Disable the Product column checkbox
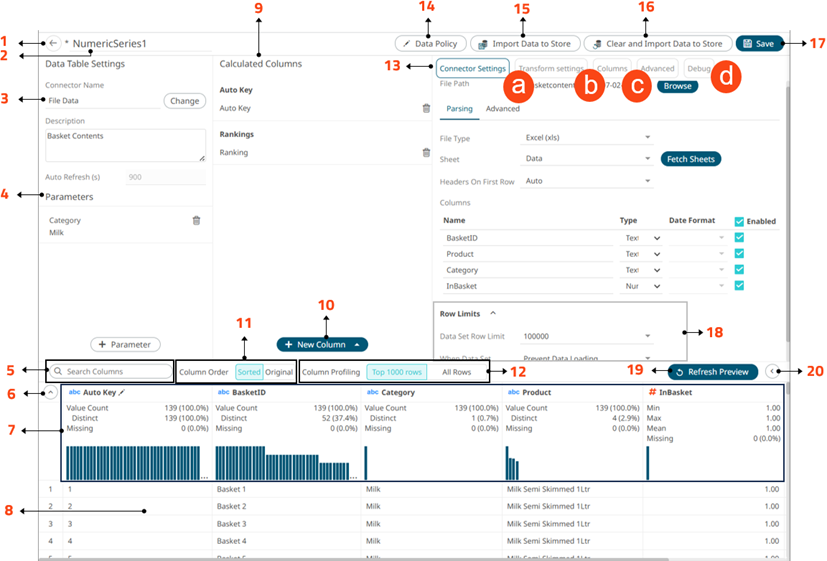The height and width of the screenshot is (561, 827). 739,254
